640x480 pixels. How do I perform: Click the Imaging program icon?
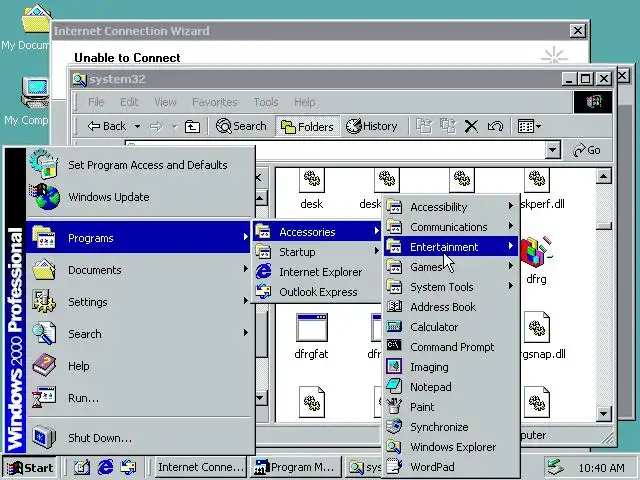pos(394,366)
